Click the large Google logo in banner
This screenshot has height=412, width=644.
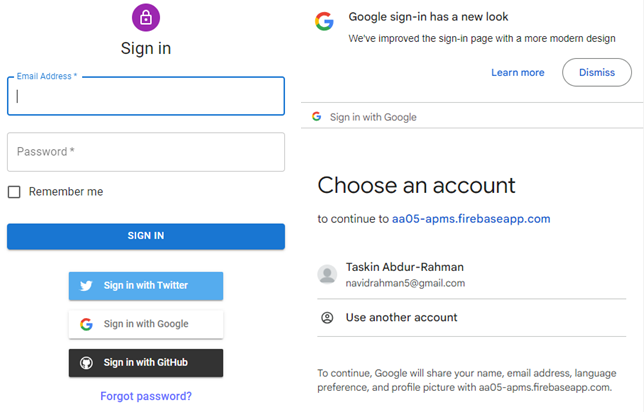pyautogui.click(x=324, y=21)
